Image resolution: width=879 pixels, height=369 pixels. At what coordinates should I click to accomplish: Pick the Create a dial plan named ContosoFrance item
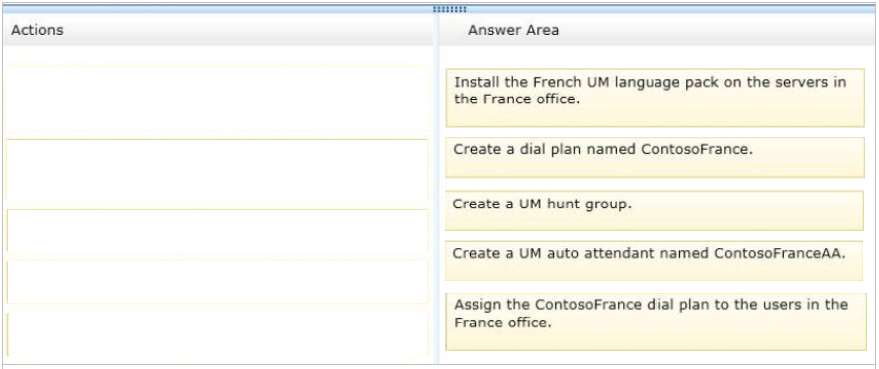click(x=655, y=158)
